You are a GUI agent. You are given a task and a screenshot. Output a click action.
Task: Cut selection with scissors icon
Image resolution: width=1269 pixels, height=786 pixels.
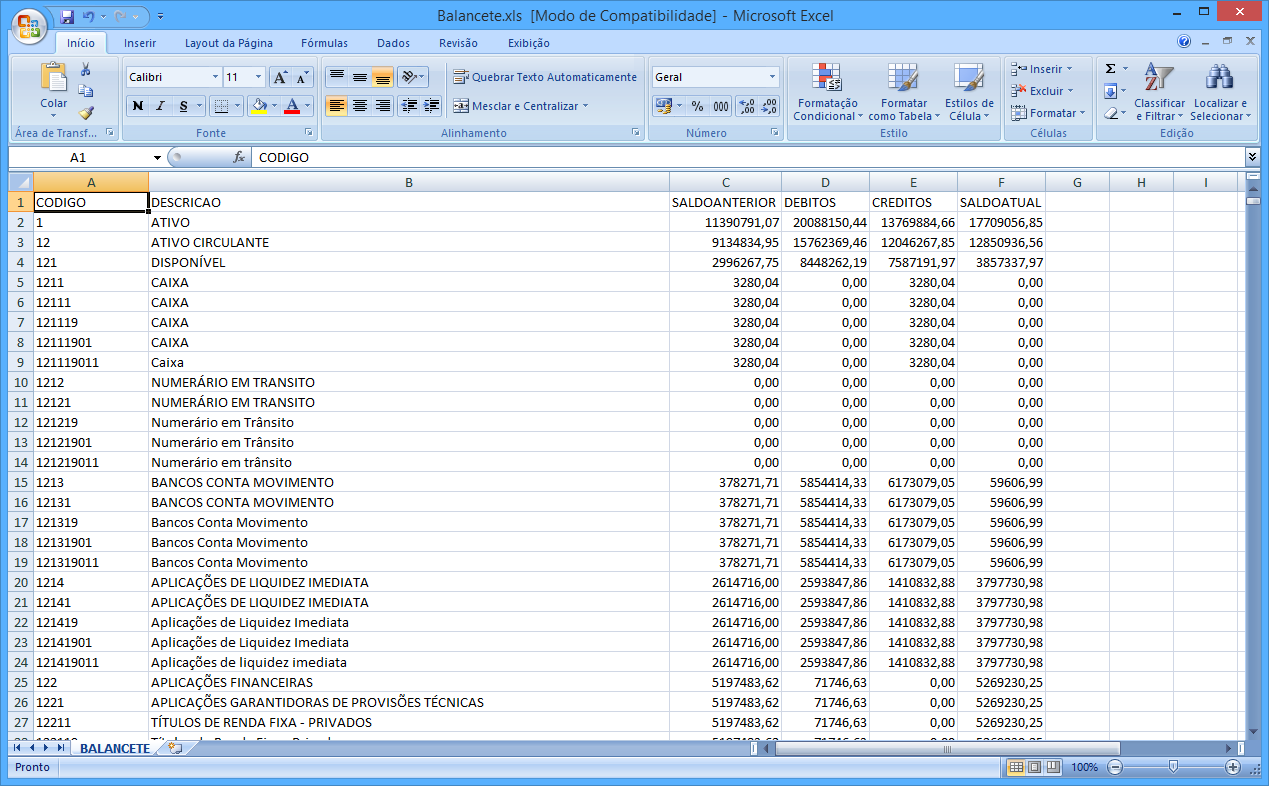(86, 69)
